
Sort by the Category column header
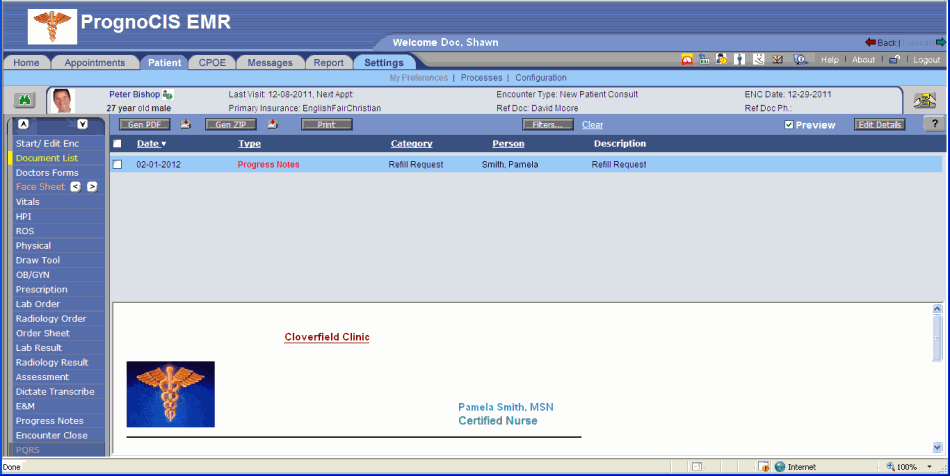tap(411, 144)
